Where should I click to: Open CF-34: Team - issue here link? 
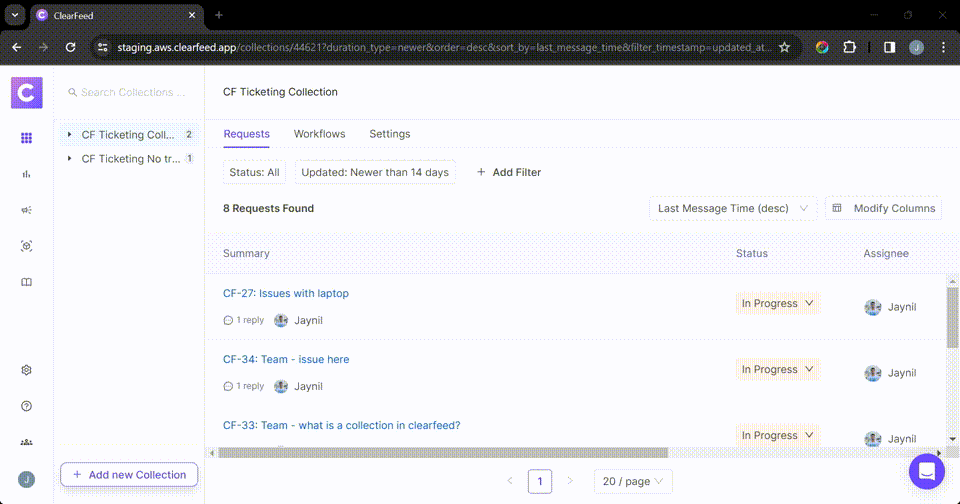point(285,360)
